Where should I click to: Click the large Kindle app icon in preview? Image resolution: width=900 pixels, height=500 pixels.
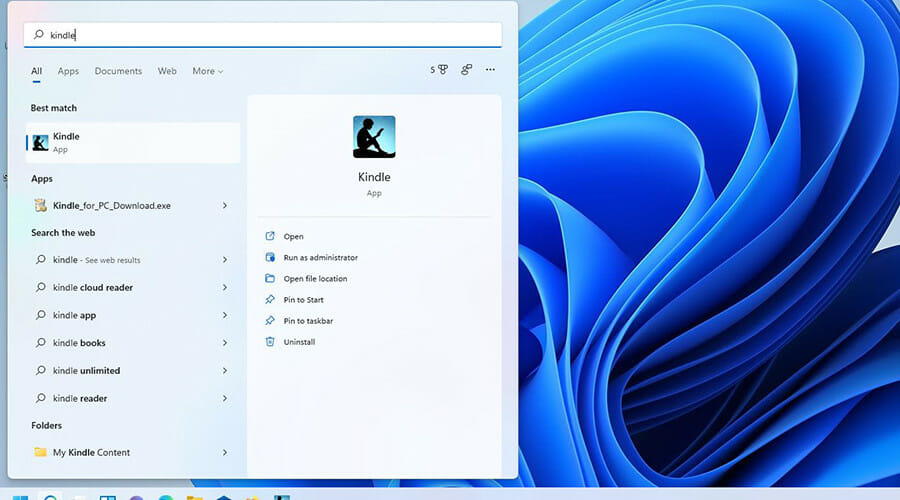374,137
